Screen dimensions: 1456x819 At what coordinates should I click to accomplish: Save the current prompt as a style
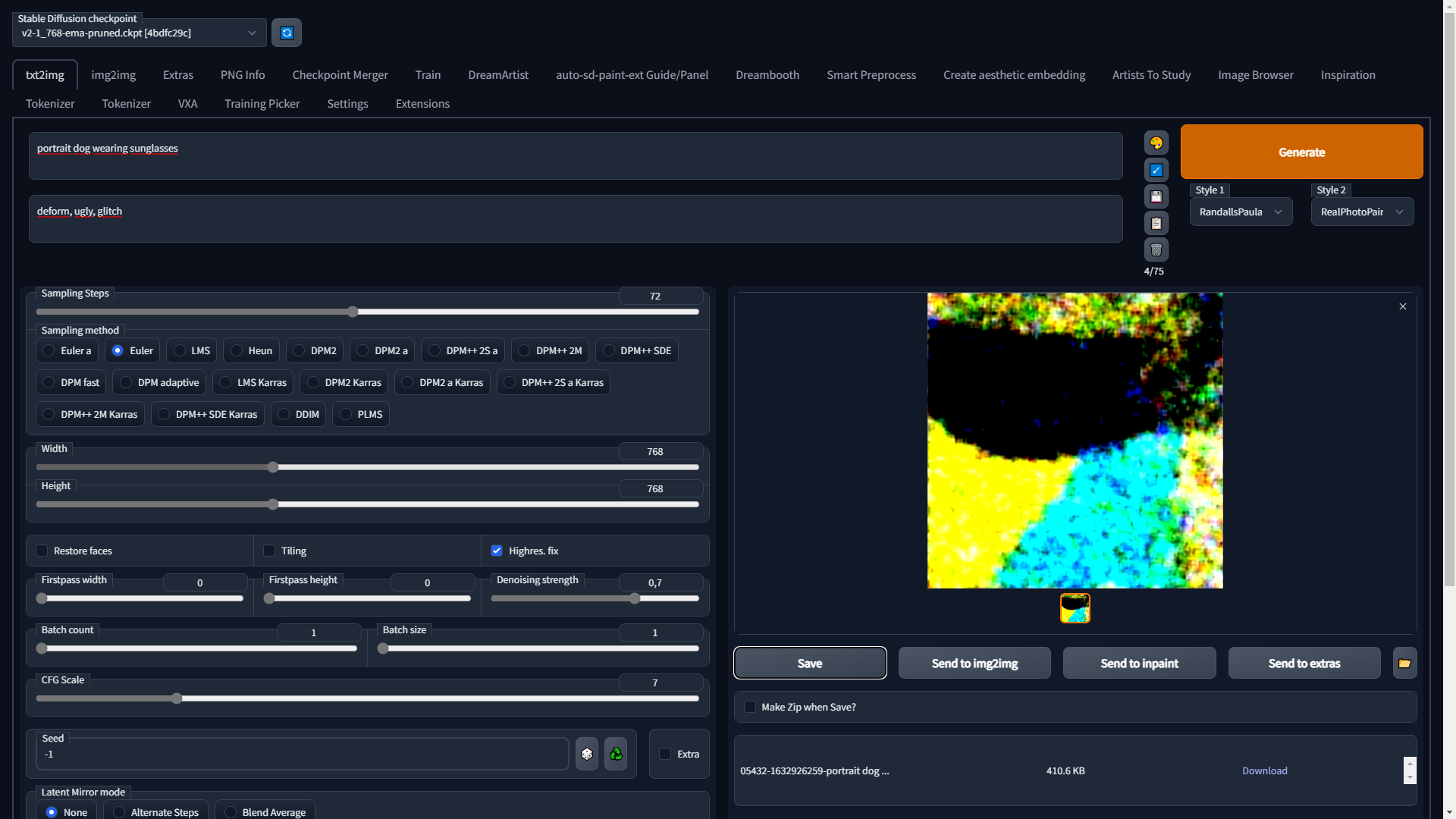point(1156,196)
